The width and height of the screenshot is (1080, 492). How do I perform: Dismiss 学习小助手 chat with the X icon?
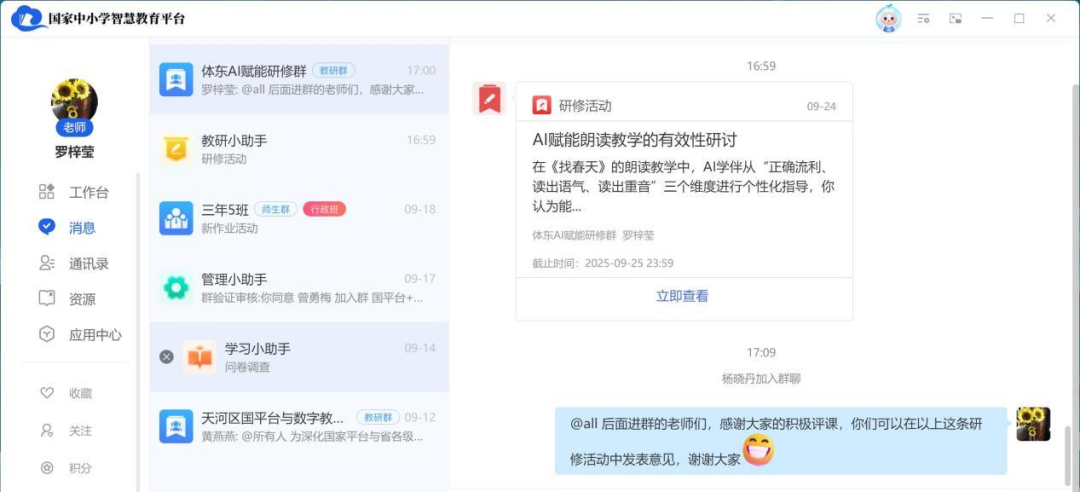pos(166,357)
